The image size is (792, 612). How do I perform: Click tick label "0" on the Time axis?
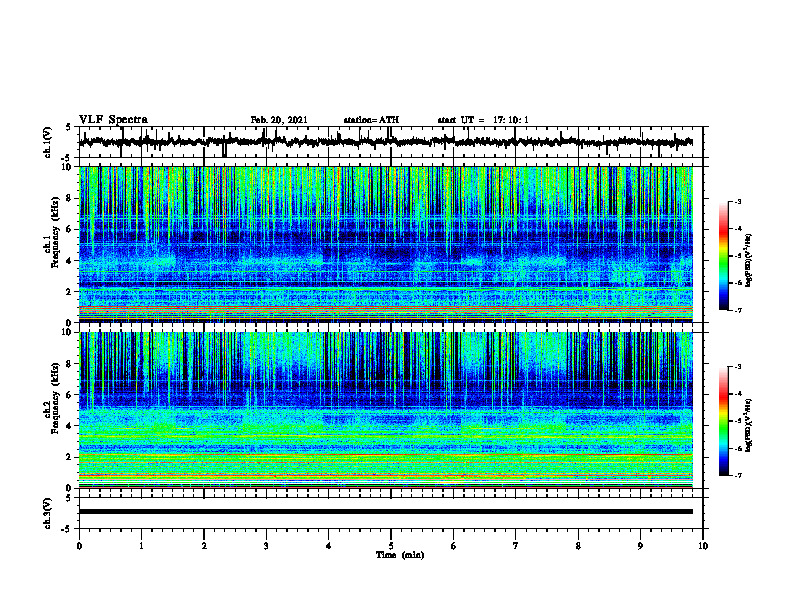click(79, 546)
